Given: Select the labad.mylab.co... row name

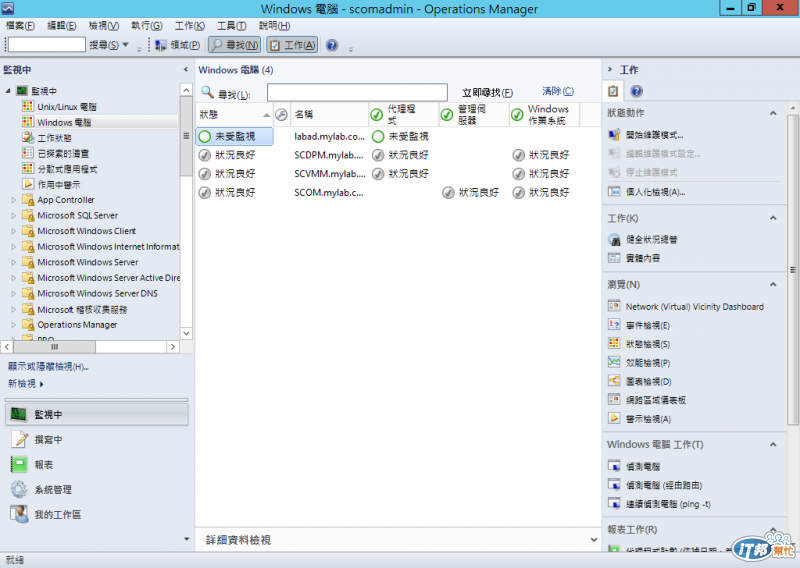Looking at the screenshot, I should click(x=330, y=136).
